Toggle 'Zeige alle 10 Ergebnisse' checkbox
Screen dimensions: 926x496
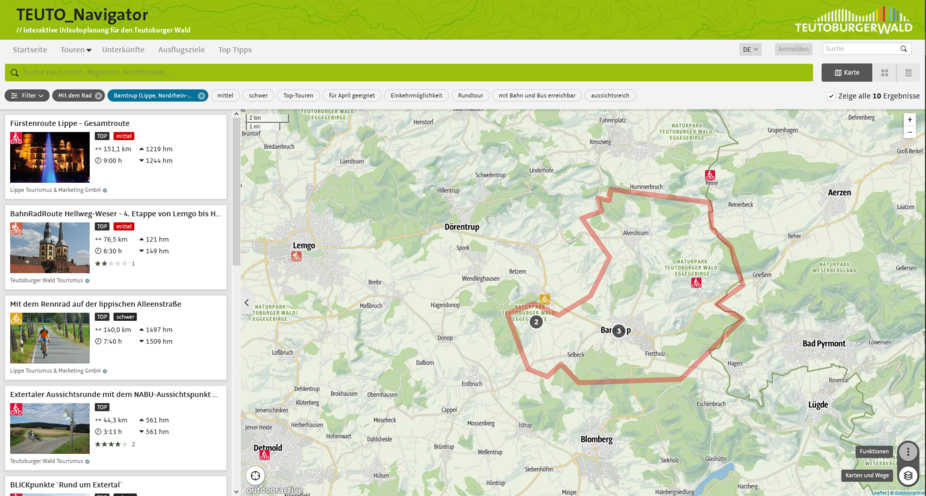[831, 96]
